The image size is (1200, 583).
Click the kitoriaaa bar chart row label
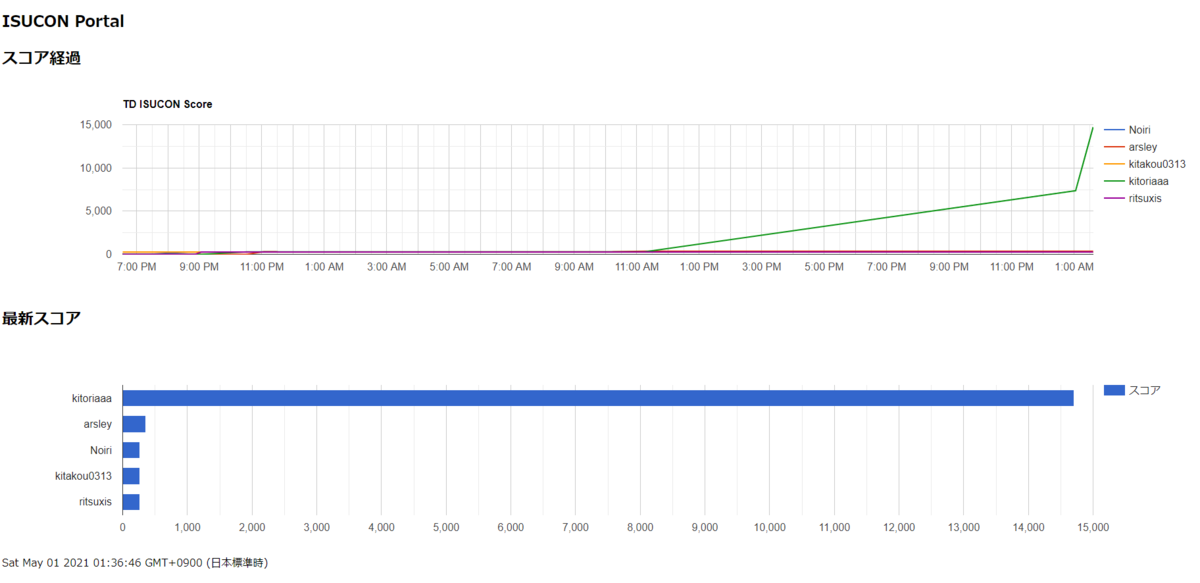coord(91,398)
